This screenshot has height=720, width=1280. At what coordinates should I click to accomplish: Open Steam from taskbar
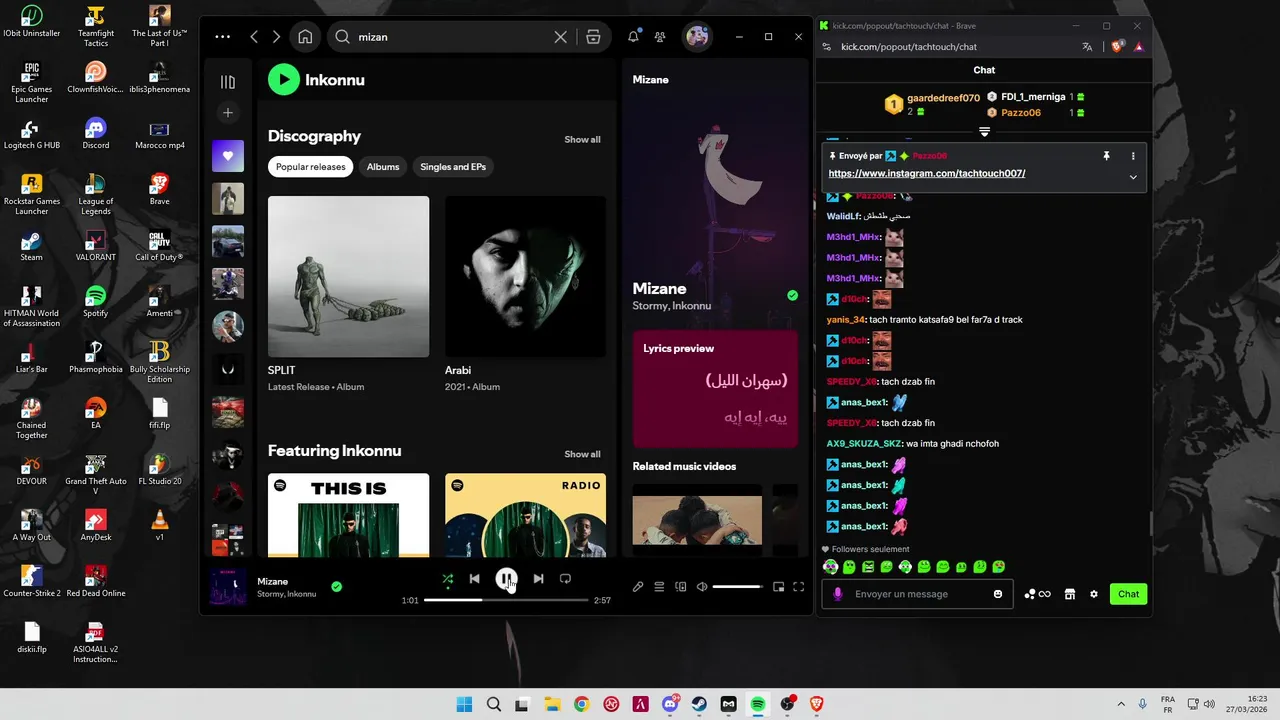[x=699, y=704]
